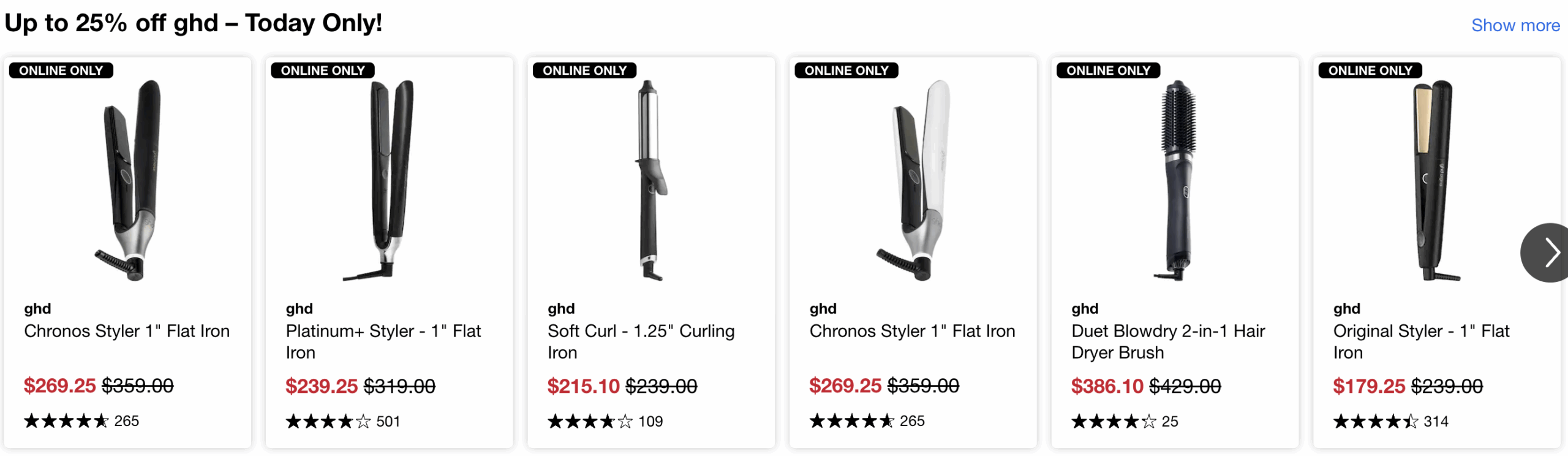
Task: Click the $179.25 sale price
Action: pyautogui.click(x=1369, y=386)
